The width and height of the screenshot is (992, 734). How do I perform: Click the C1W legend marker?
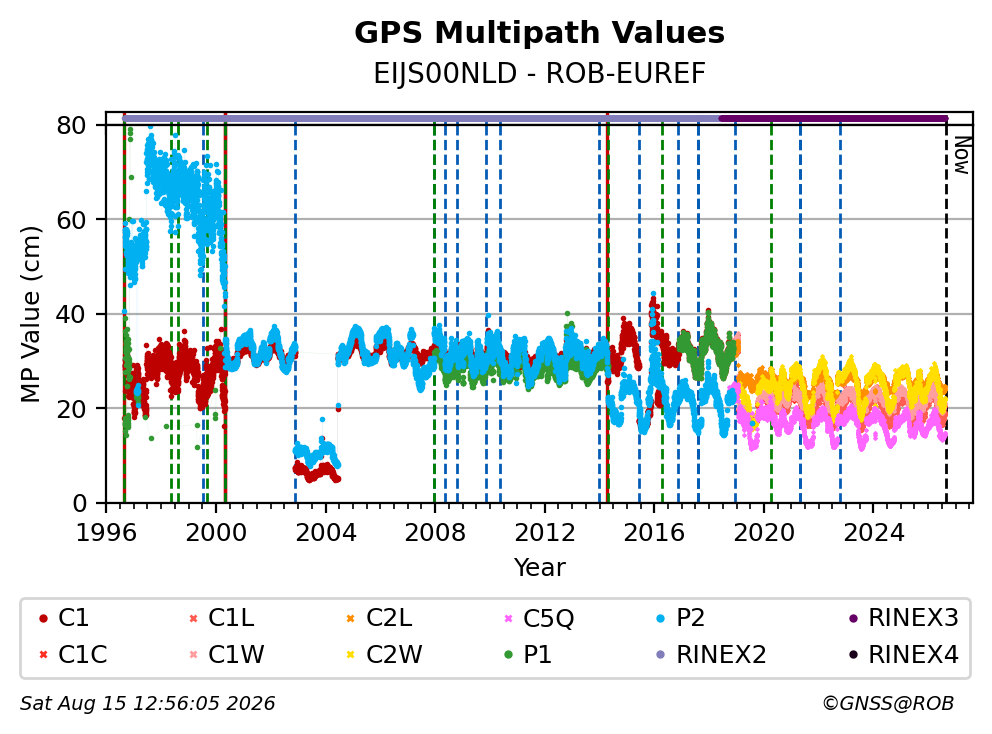tap(194, 654)
